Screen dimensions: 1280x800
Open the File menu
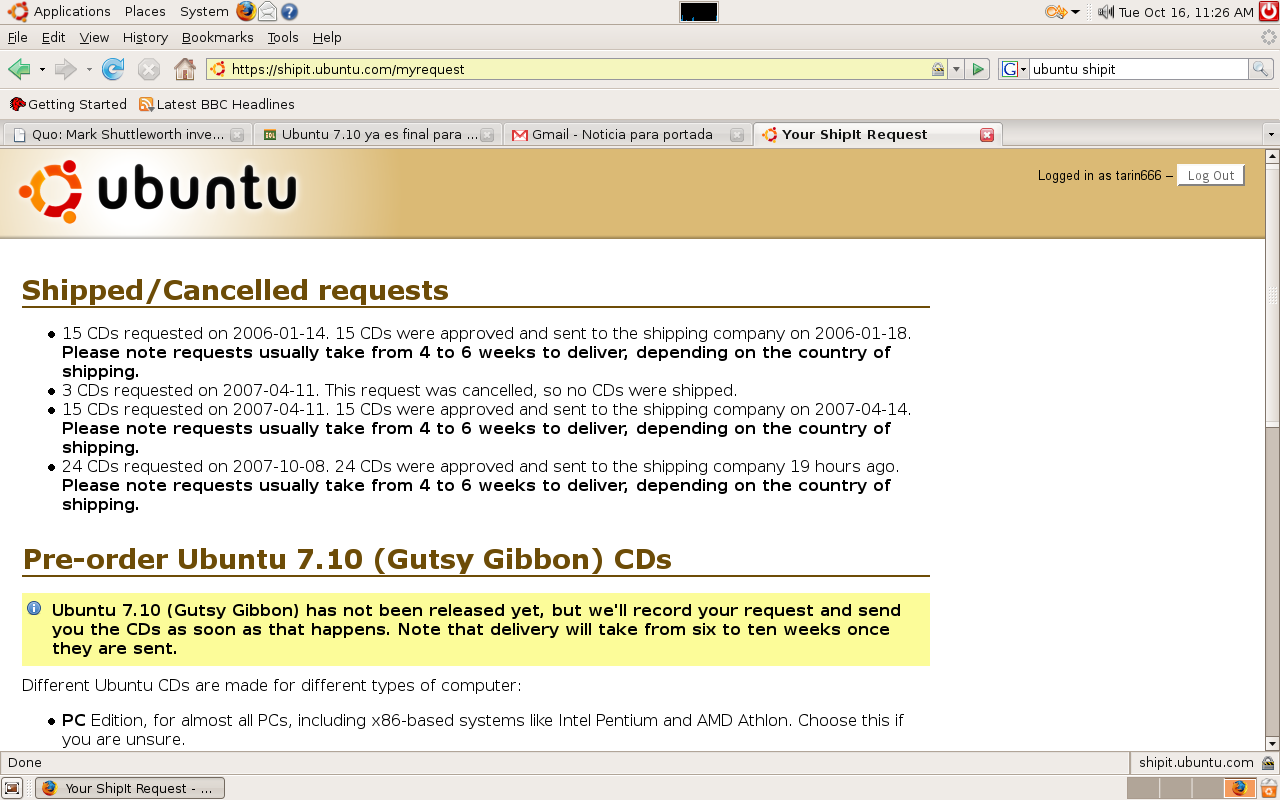(x=17, y=37)
